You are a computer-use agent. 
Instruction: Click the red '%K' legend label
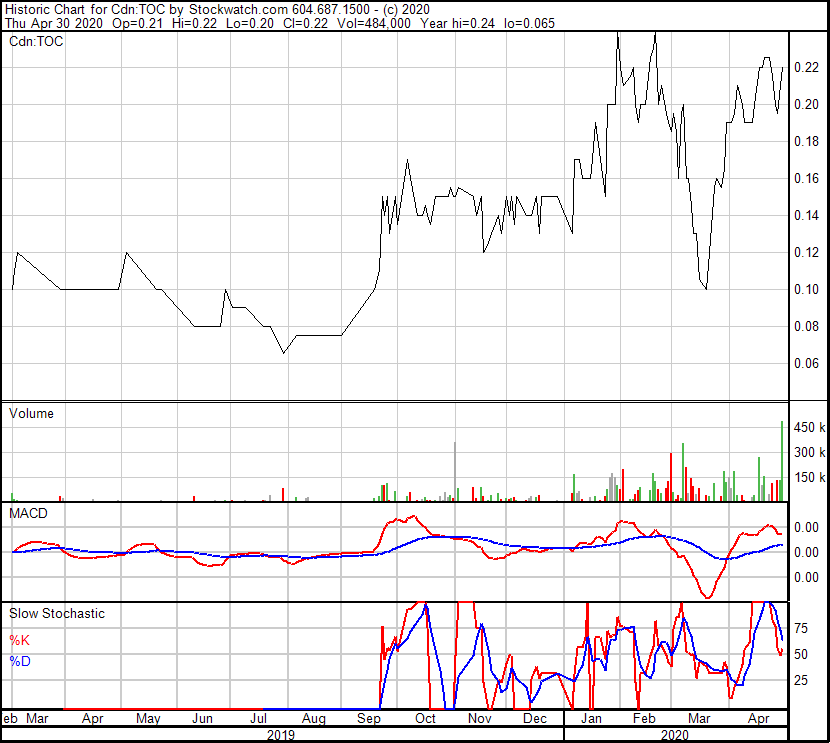click(19, 640)
